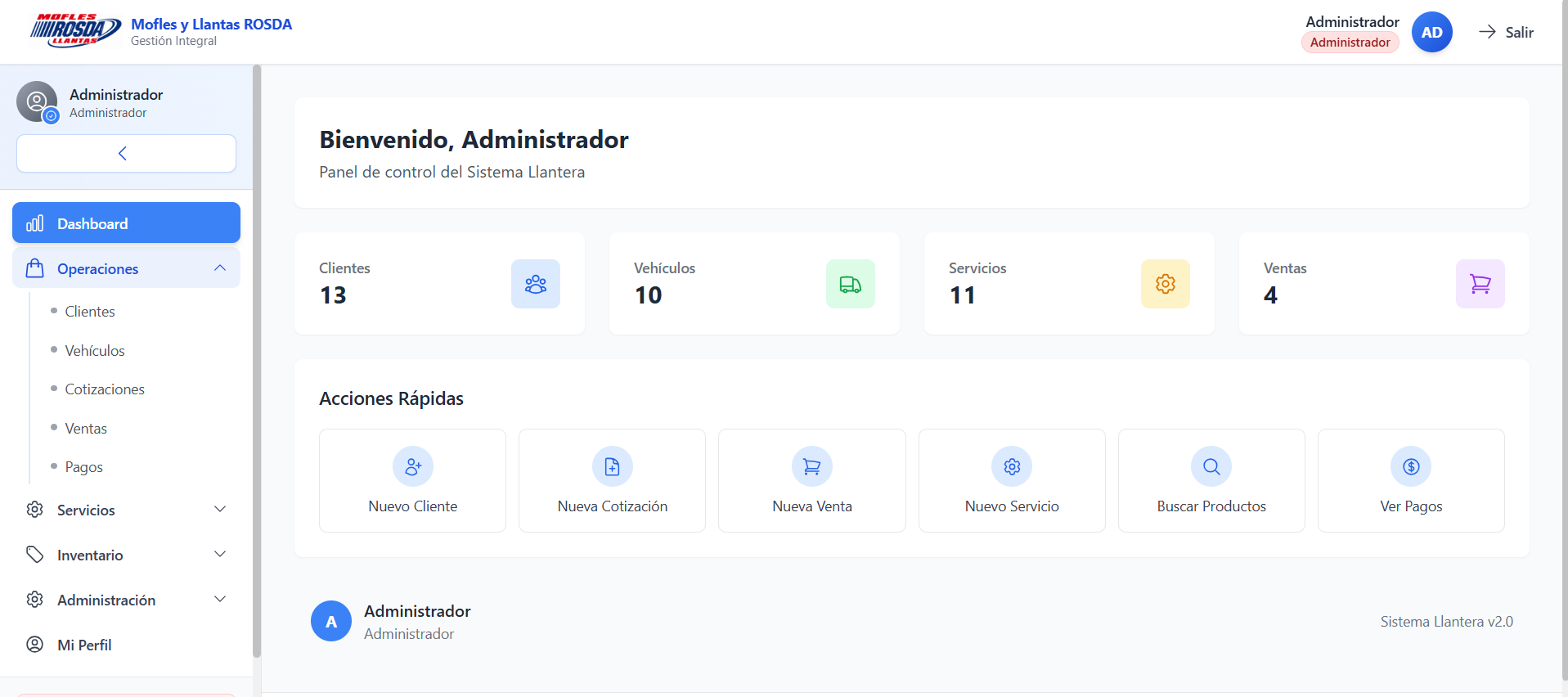Open the Dashboard menu item
Viewport: 1568px width, 697px height.
coord(126,223)
